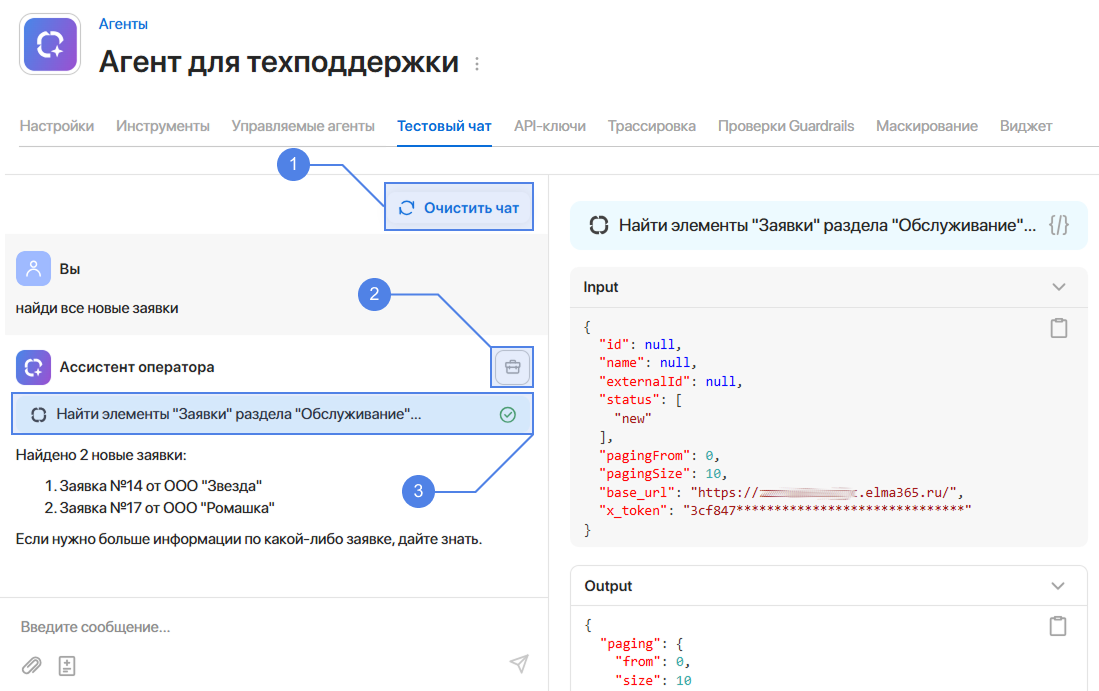Go to the Виджет tab
This screenshot has width=1099, height=691.
click(x=1026, y=126)
